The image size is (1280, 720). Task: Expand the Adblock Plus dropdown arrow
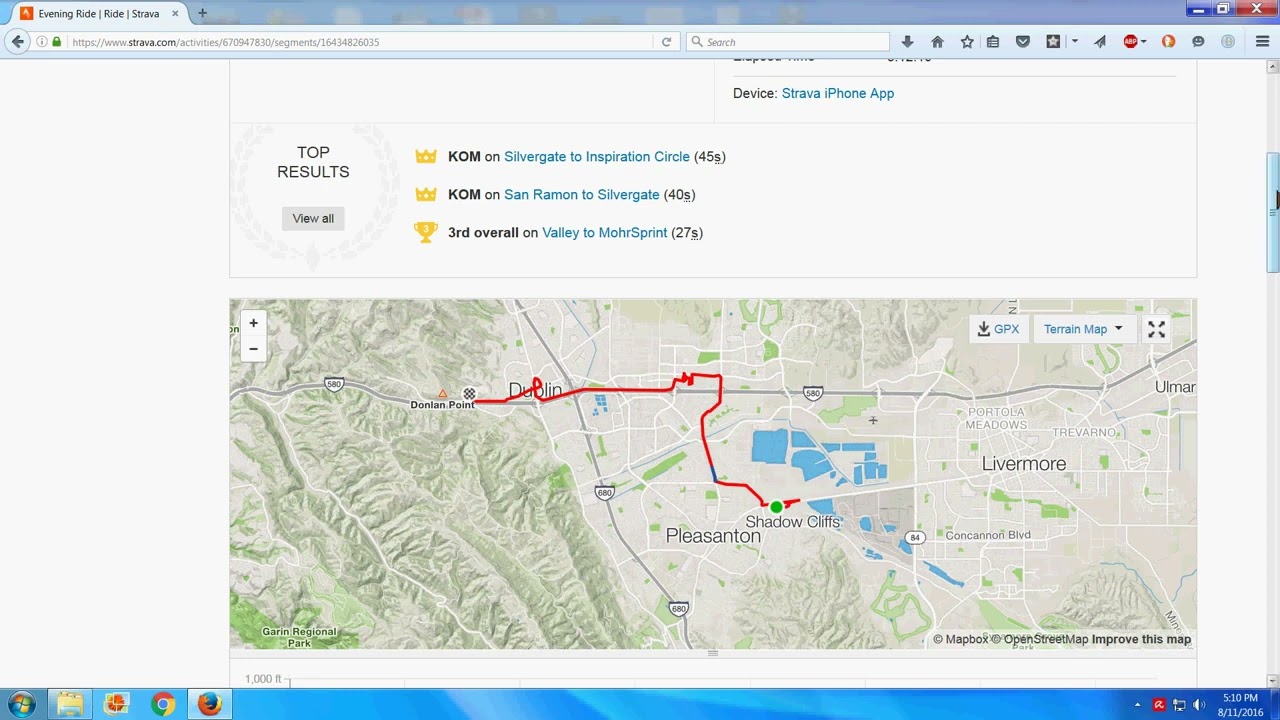(1144, 42)
